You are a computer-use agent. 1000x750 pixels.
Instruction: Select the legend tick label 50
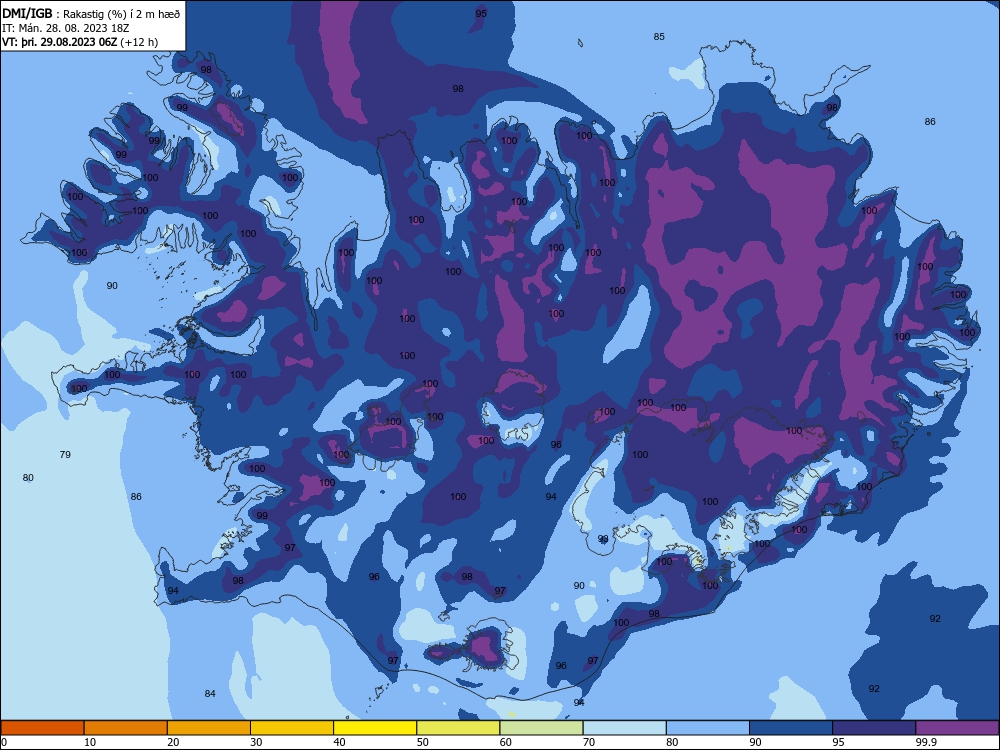click(423, 742)
